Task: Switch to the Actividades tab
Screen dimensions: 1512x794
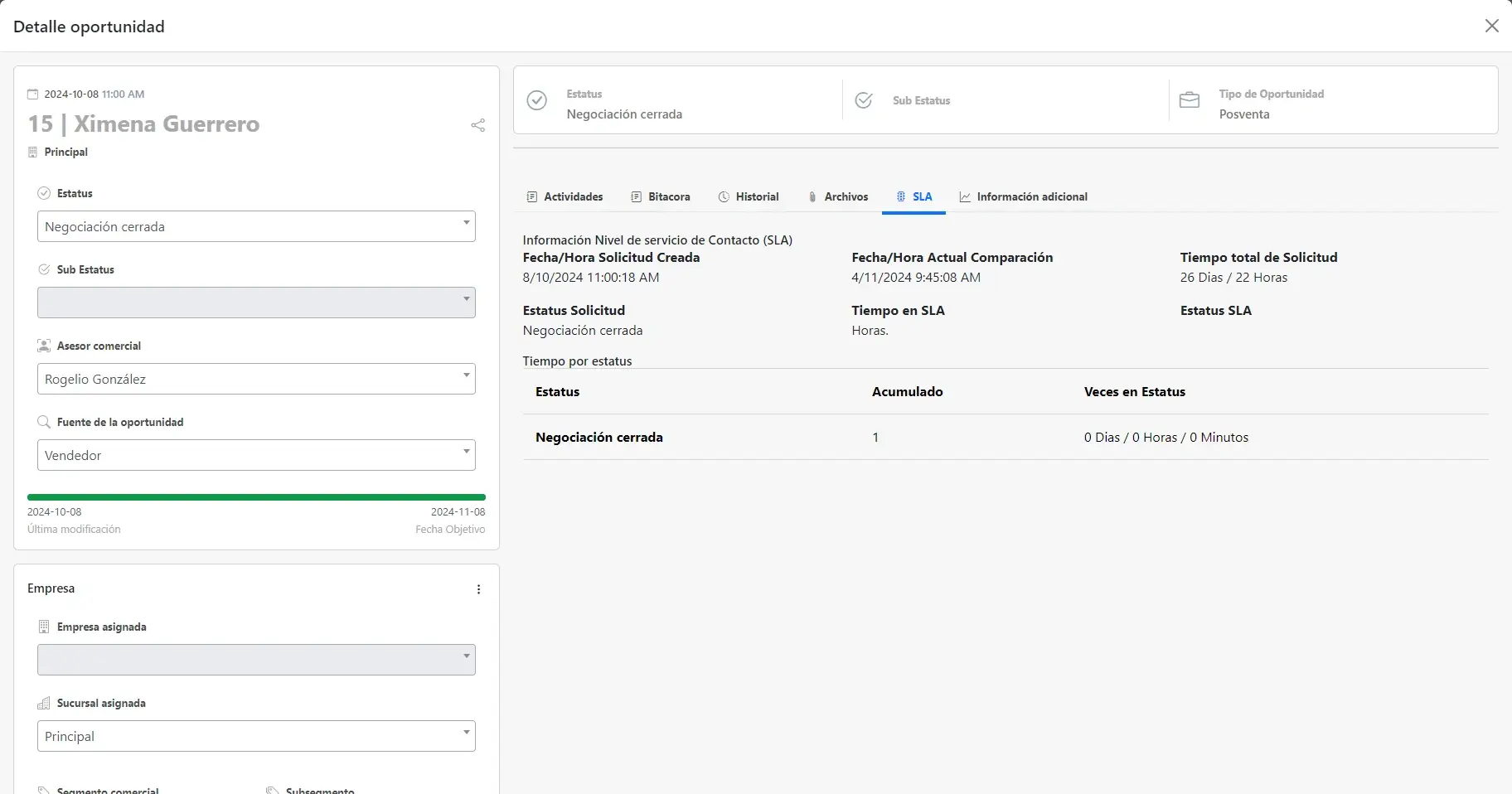Action: [565, 197]
